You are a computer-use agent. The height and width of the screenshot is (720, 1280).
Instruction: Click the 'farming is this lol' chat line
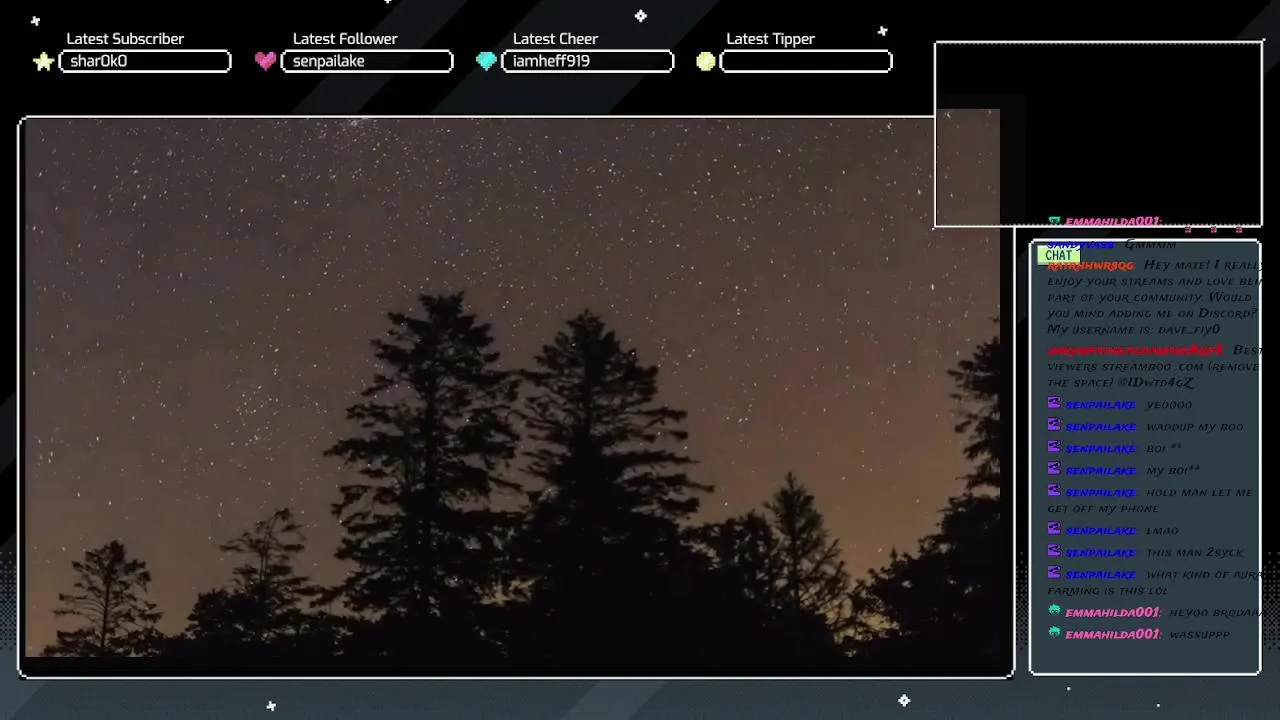(1107, 591)
